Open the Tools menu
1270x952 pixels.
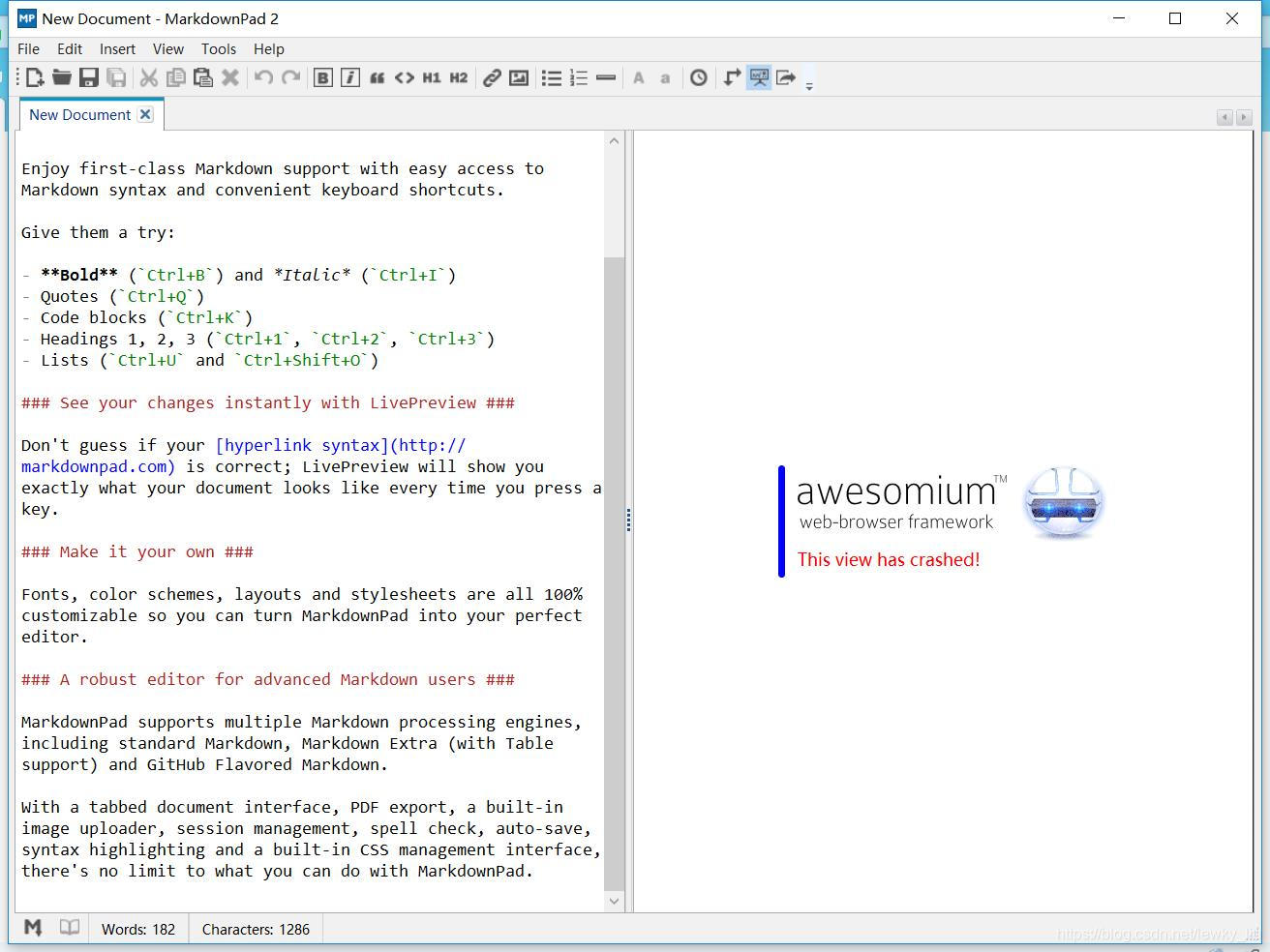219,48
